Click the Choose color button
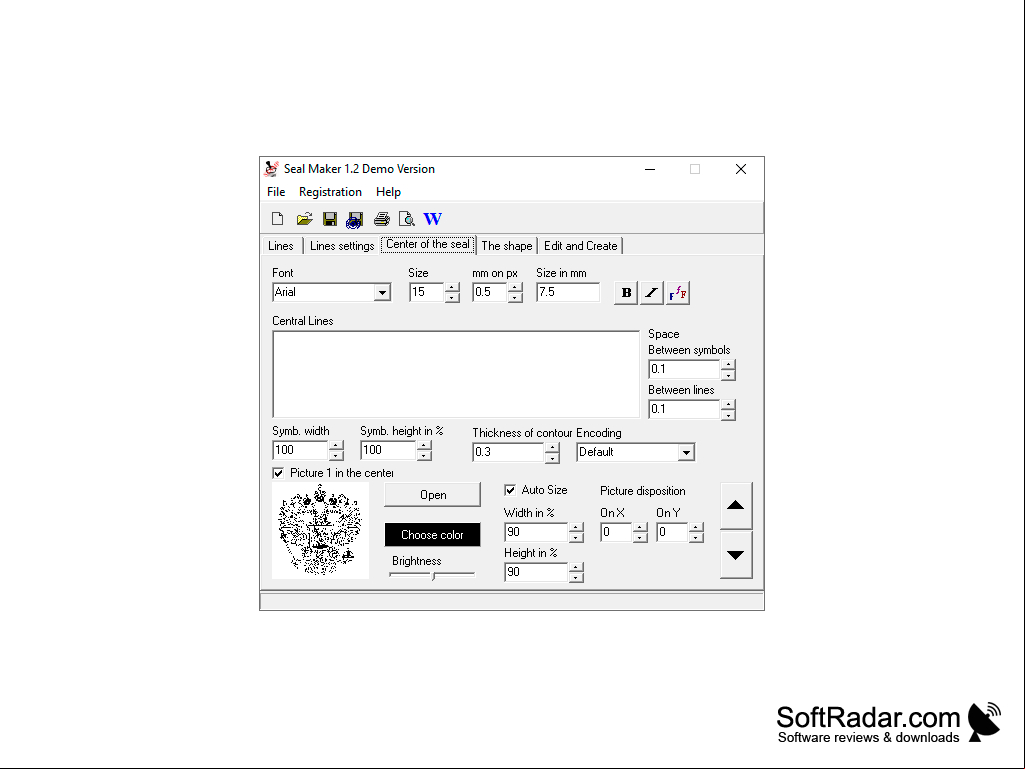1025x769 pixels. pos(433,535)
